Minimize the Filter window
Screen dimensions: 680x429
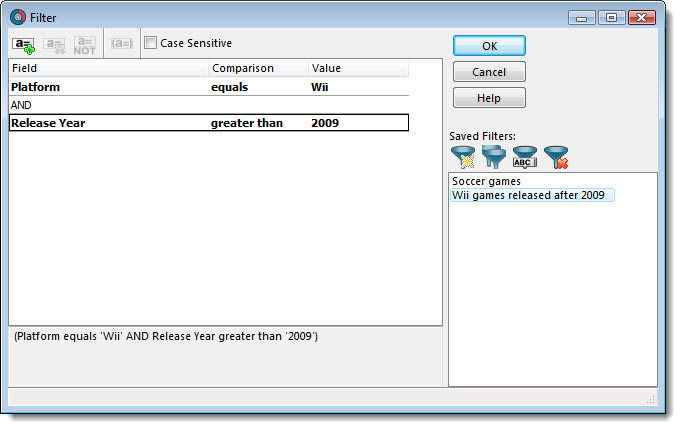[581, 18]
